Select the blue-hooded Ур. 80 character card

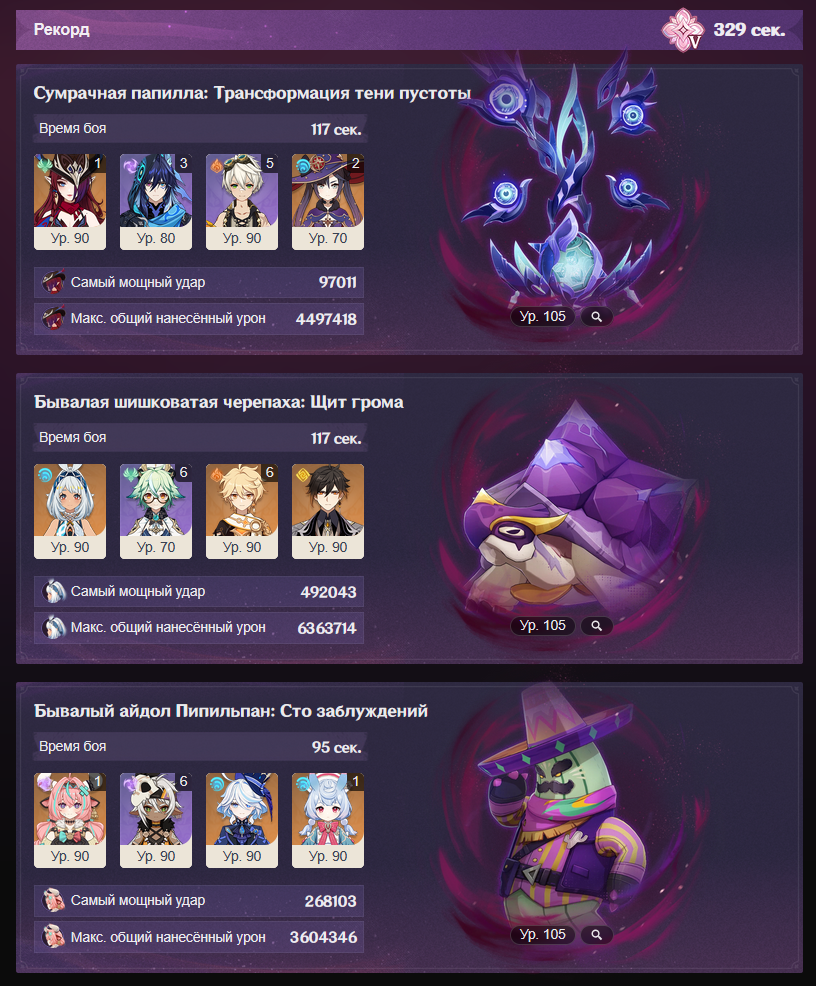[x=156, y=202]
